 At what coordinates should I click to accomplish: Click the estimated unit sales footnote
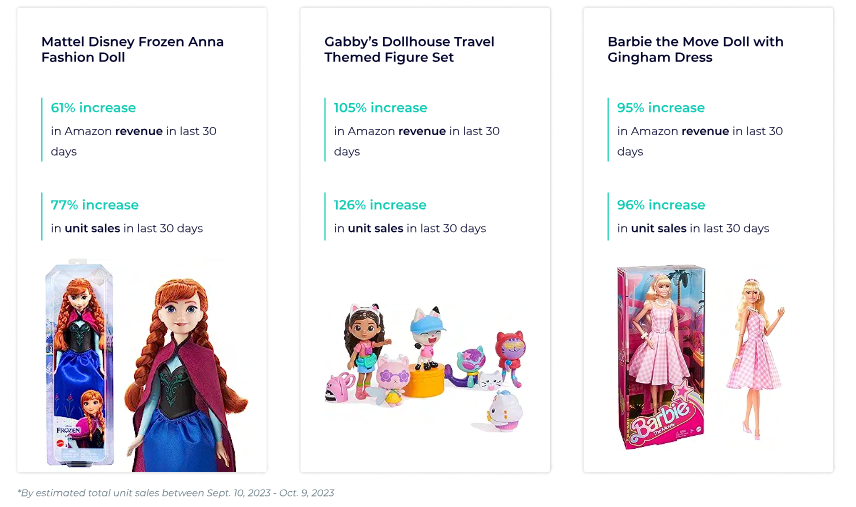coord(176,493)
